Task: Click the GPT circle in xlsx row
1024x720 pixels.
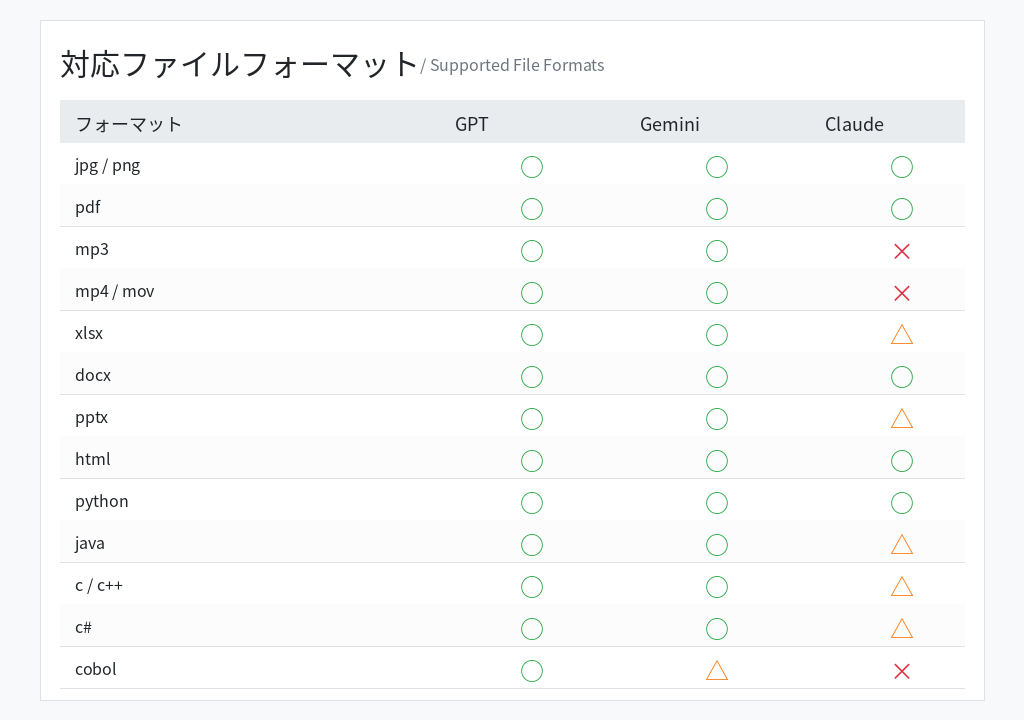Action: click(x=532, y=335)
